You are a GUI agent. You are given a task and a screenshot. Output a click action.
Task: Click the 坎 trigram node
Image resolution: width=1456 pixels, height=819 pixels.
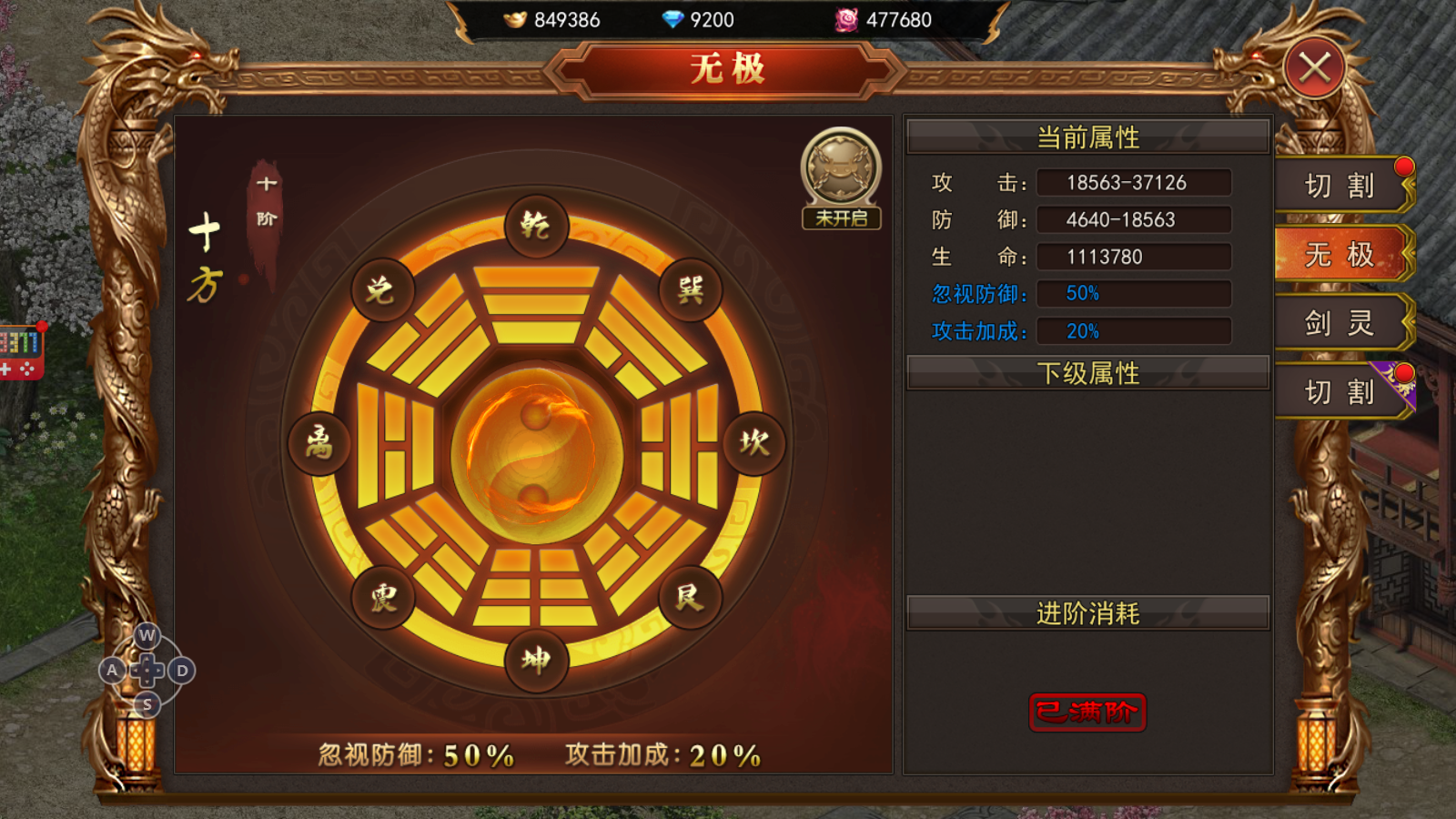754,443
